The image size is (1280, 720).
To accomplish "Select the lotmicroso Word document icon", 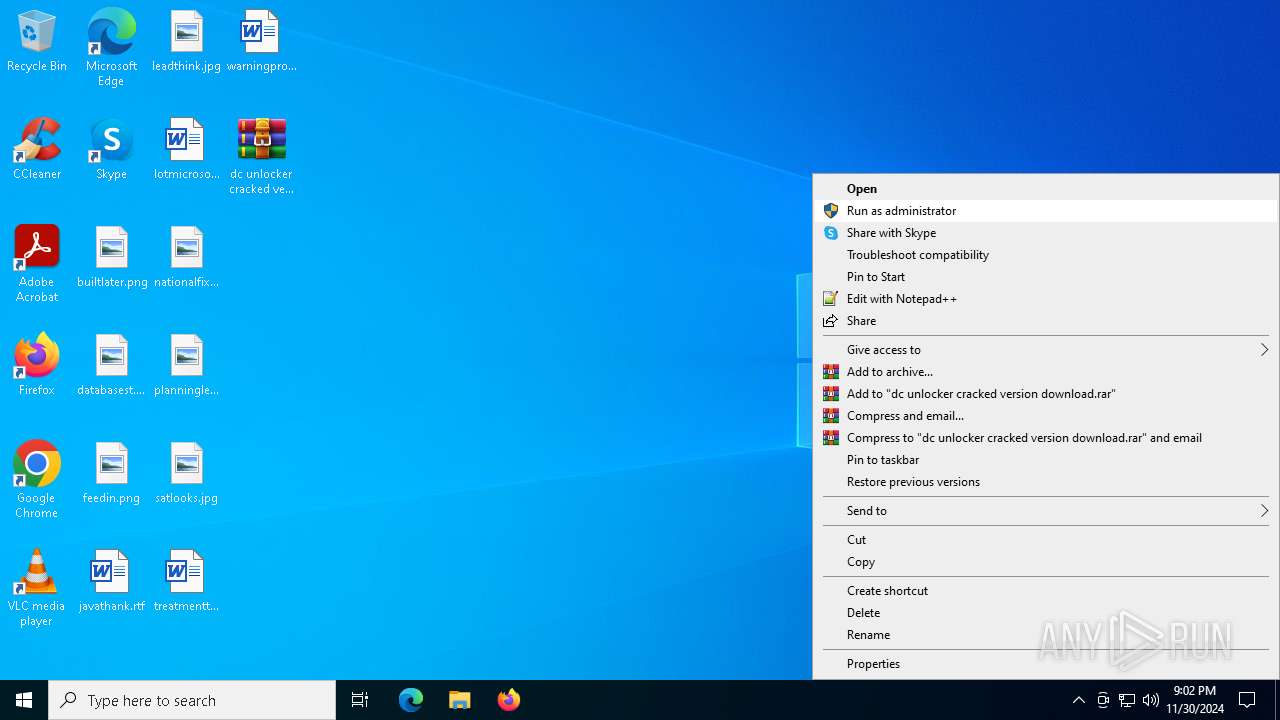I will [186, 150].
